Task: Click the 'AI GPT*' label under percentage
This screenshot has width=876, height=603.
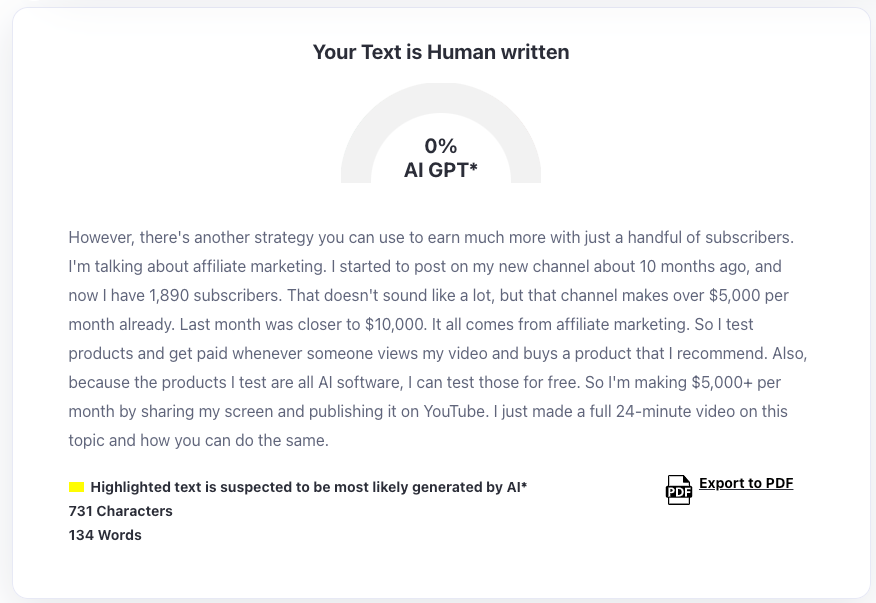Action: 441,170
